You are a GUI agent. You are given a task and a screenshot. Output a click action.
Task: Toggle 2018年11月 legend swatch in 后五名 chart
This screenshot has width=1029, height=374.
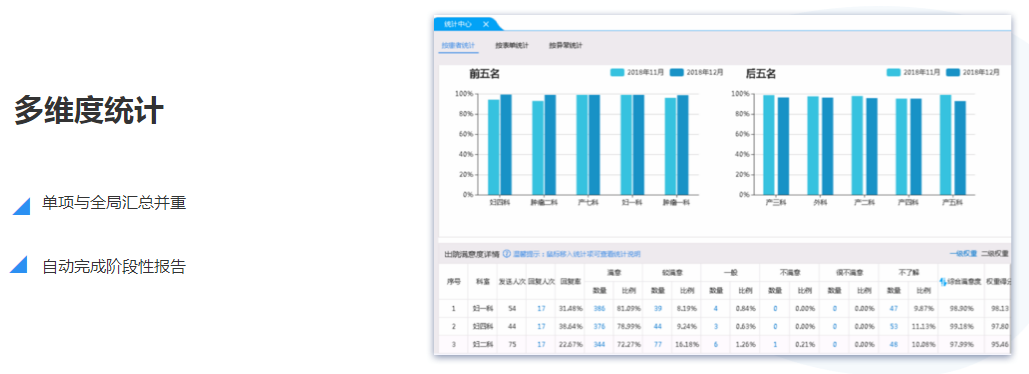pyautogui.click(x=894, y=72)
